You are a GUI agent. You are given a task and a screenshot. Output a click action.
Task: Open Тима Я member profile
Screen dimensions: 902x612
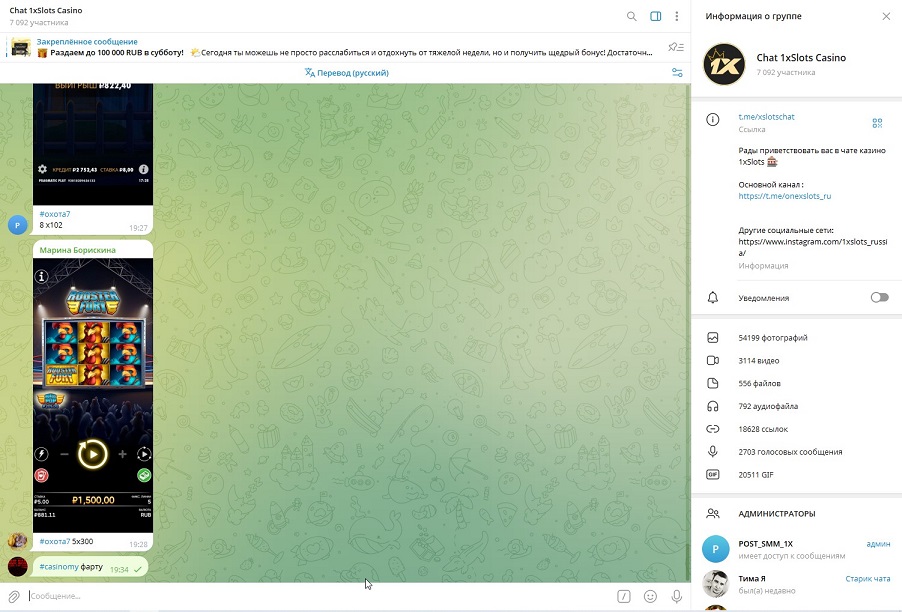[x=796, y=584]
